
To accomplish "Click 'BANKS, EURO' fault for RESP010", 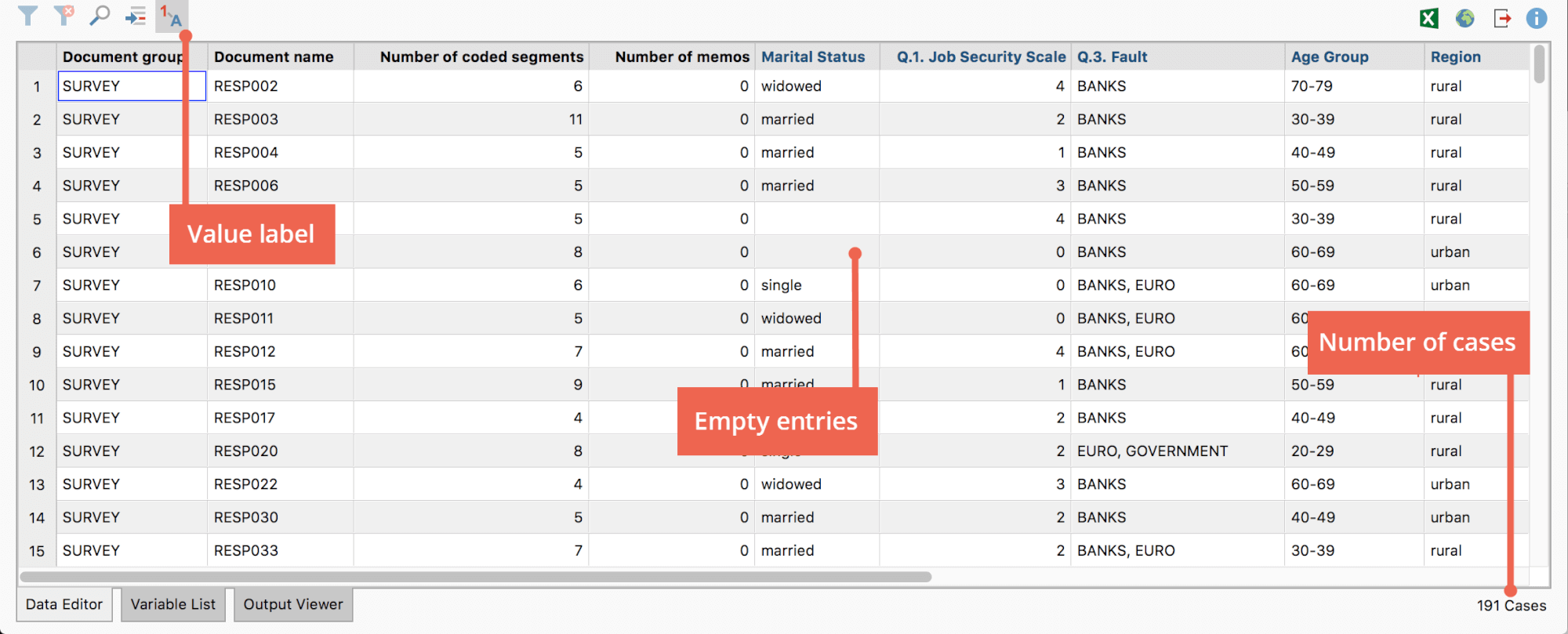I will (1126, 285).
